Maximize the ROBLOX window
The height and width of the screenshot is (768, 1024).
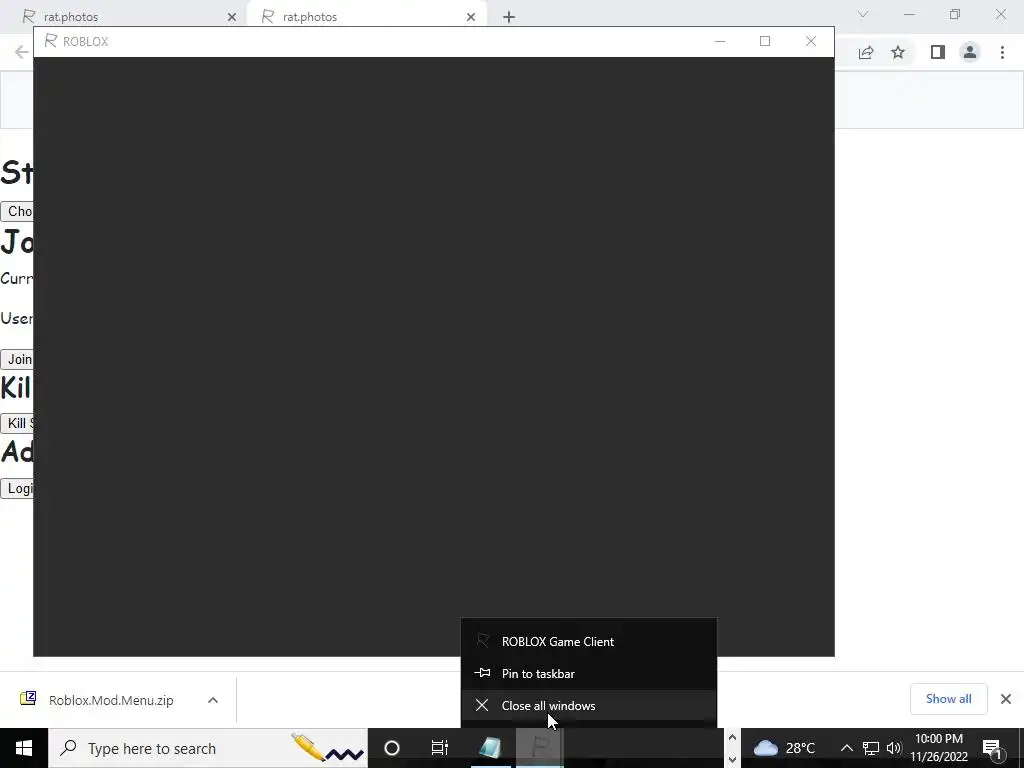coord(765,41)
